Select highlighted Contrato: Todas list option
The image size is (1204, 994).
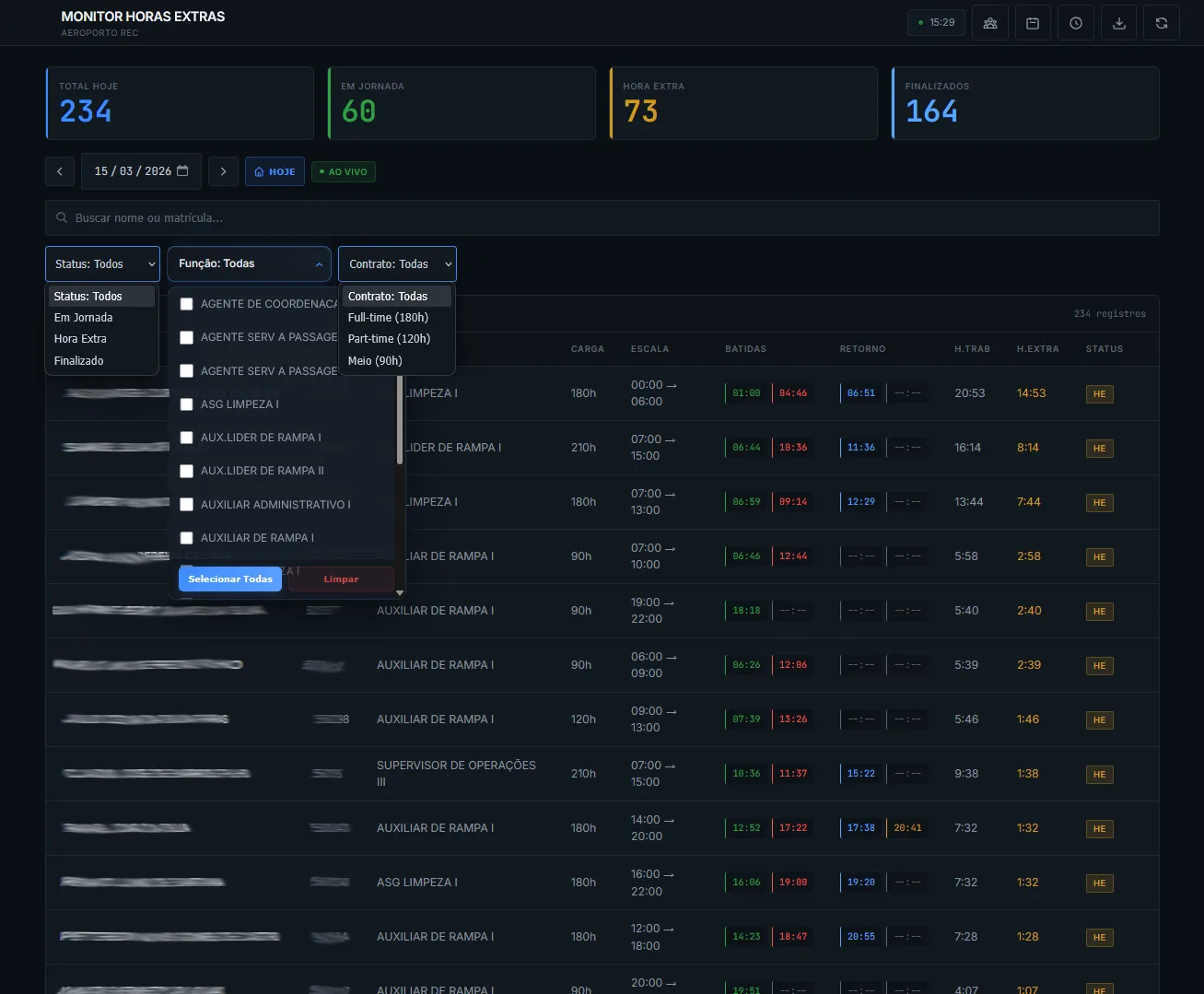pyautogui.click(x=397, y=297)
